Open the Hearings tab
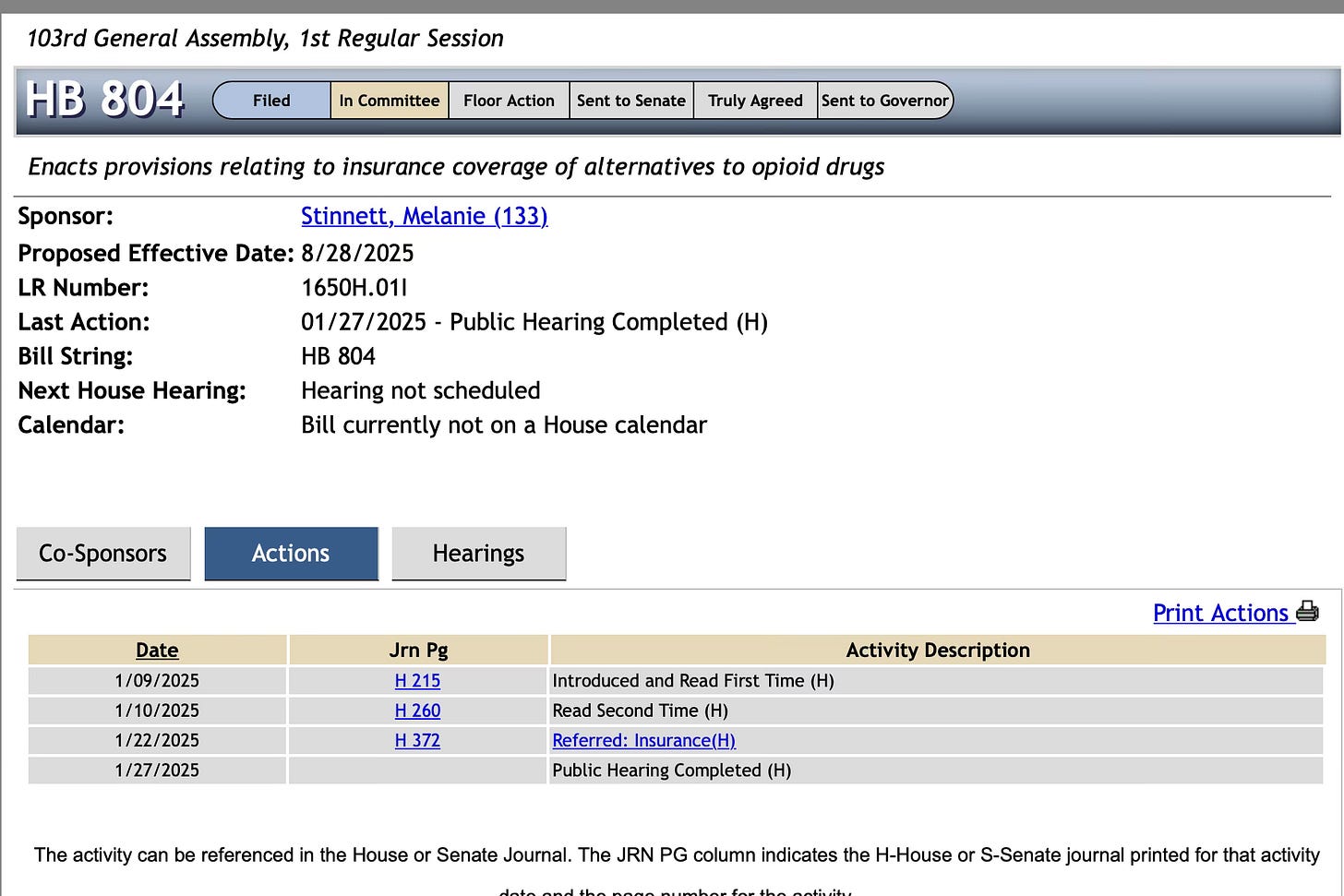The height and width of the screenshot is (896, 1344). pyautogui.click(x=478, y=554)
